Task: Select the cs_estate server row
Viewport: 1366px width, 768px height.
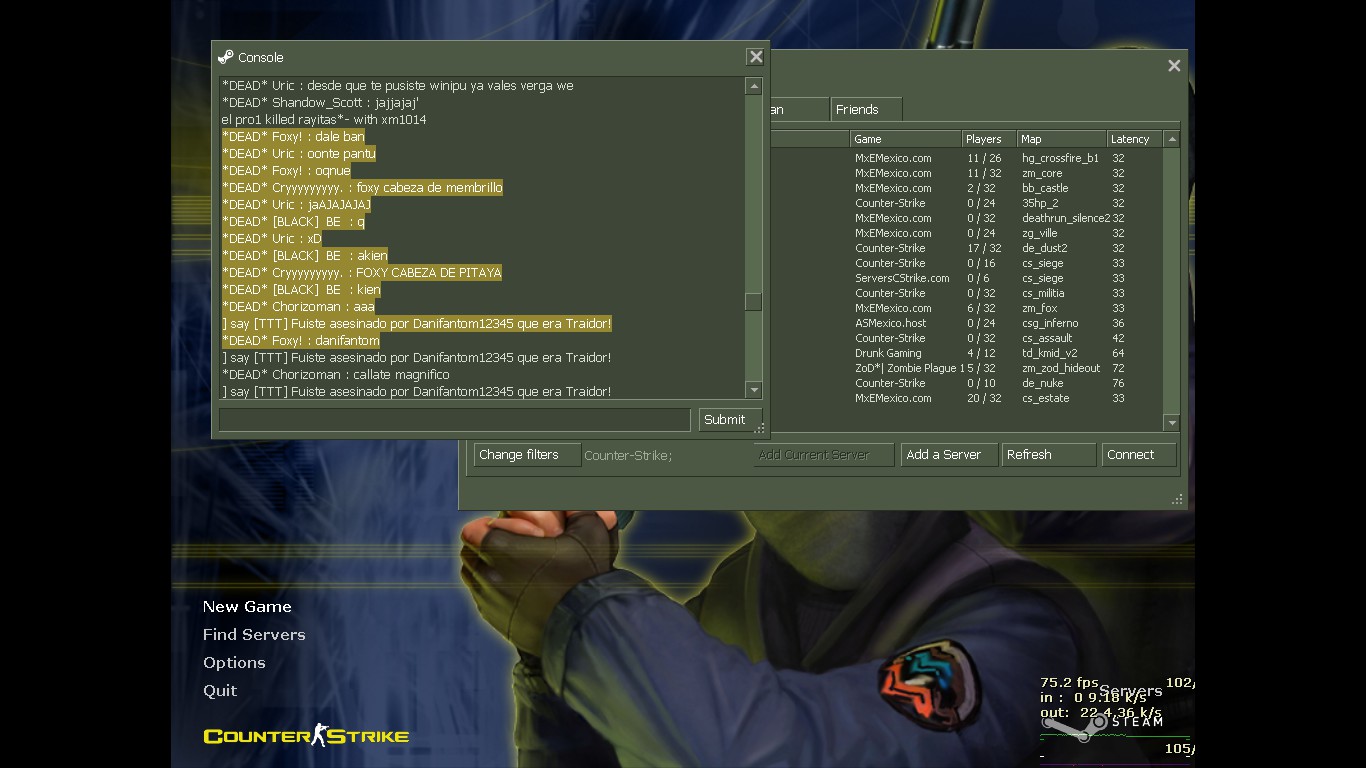Action: [965, 398]
